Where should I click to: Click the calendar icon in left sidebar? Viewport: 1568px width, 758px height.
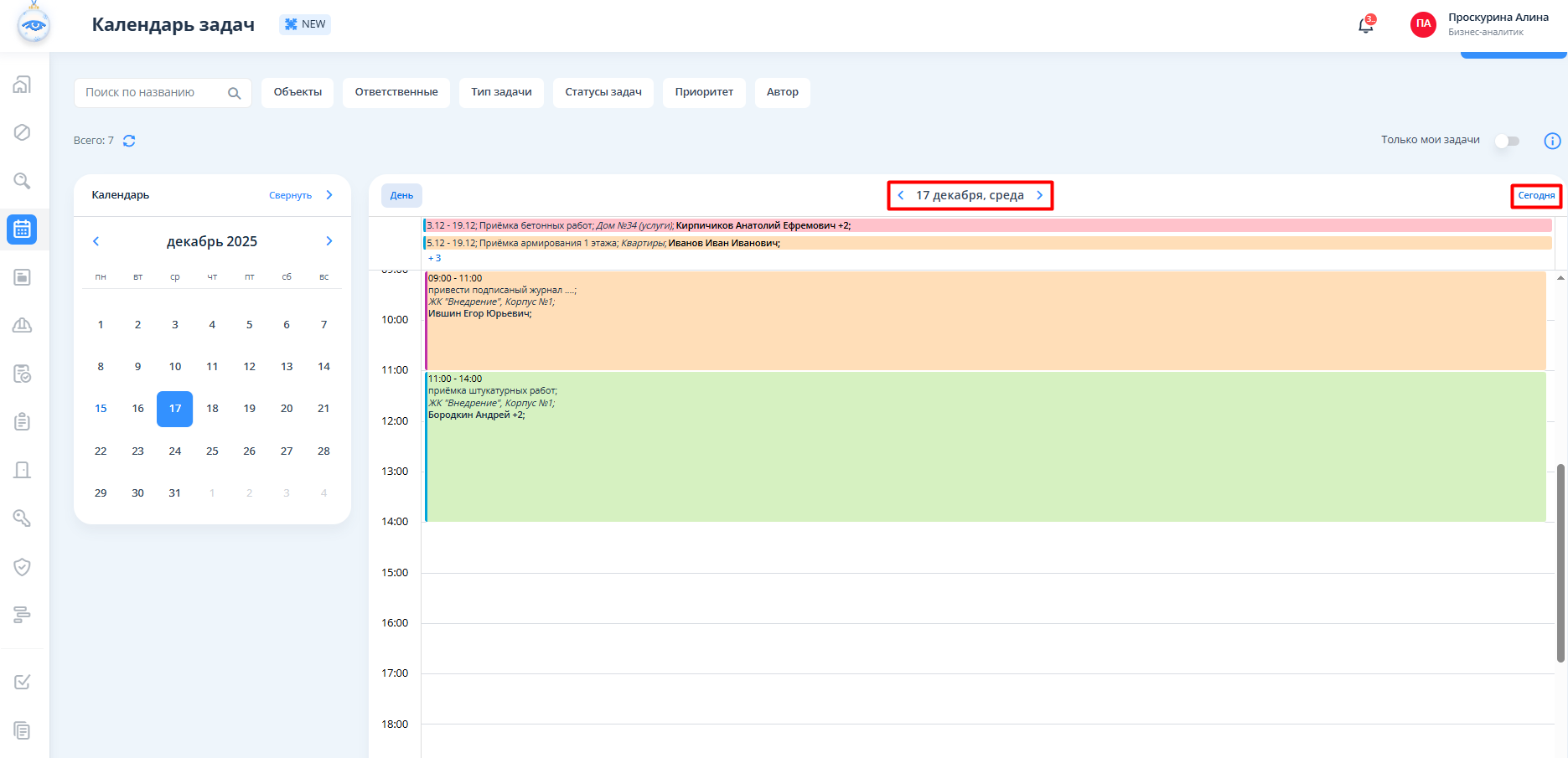coord(23,229)
